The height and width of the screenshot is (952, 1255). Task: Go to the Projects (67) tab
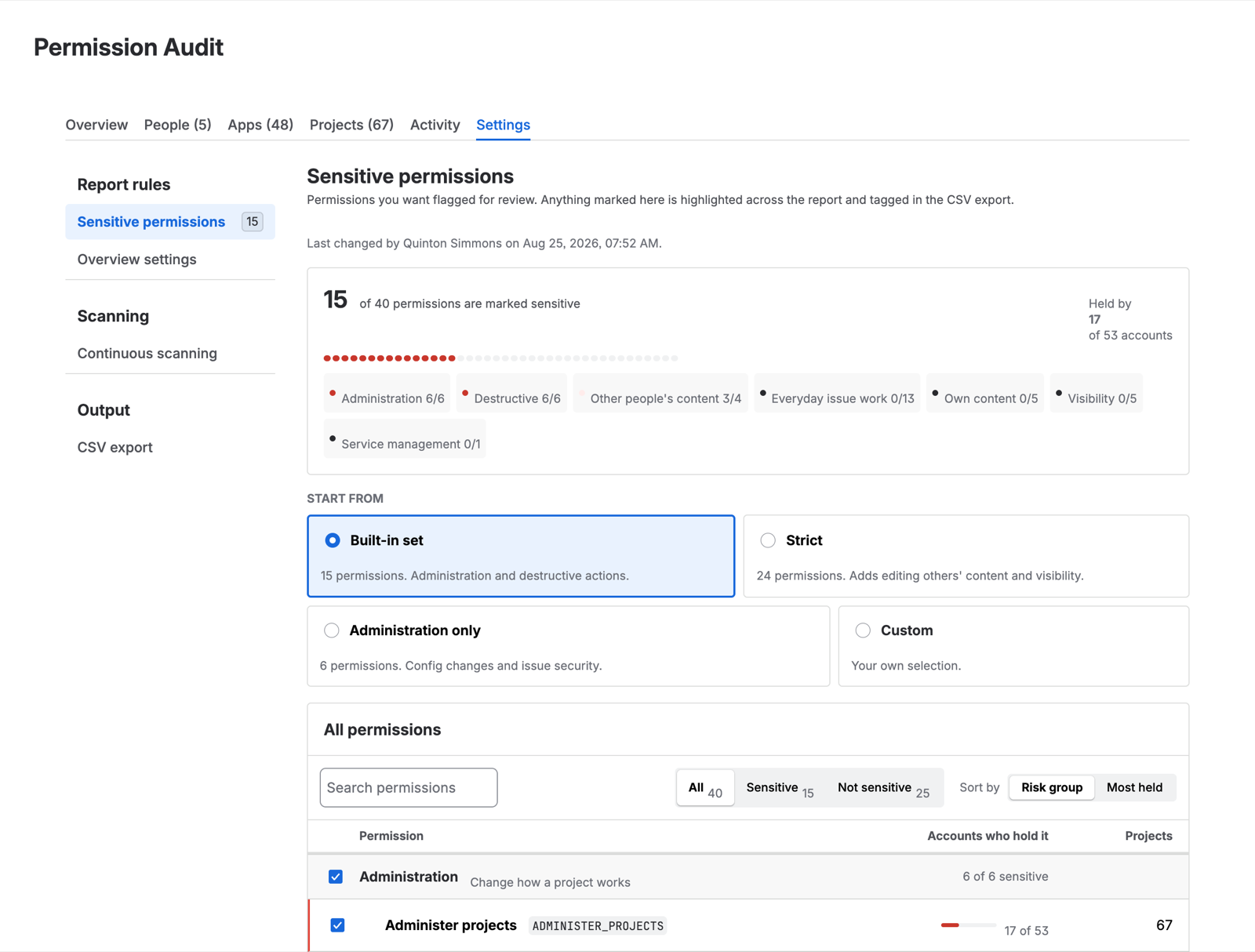[351, 125]
